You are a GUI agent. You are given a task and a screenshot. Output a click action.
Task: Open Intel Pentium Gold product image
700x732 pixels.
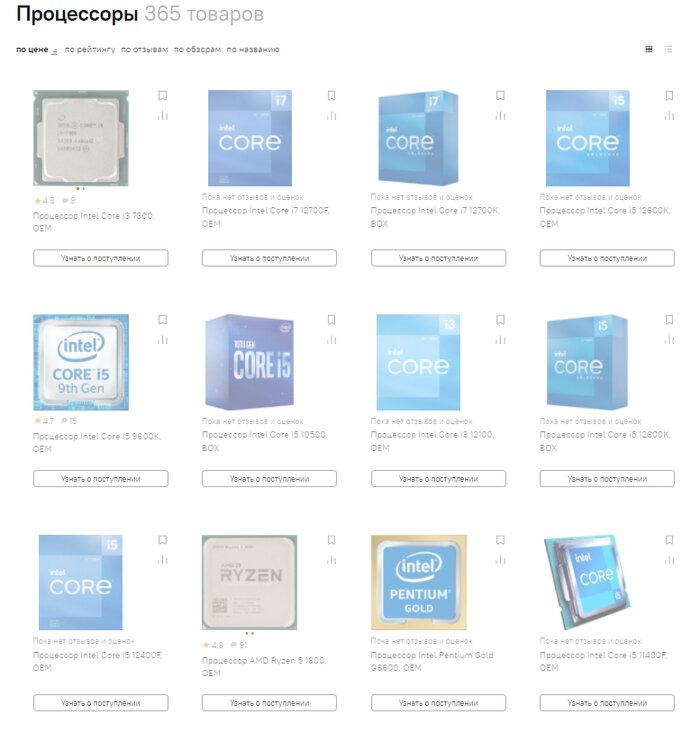click(x=419, y=583)
